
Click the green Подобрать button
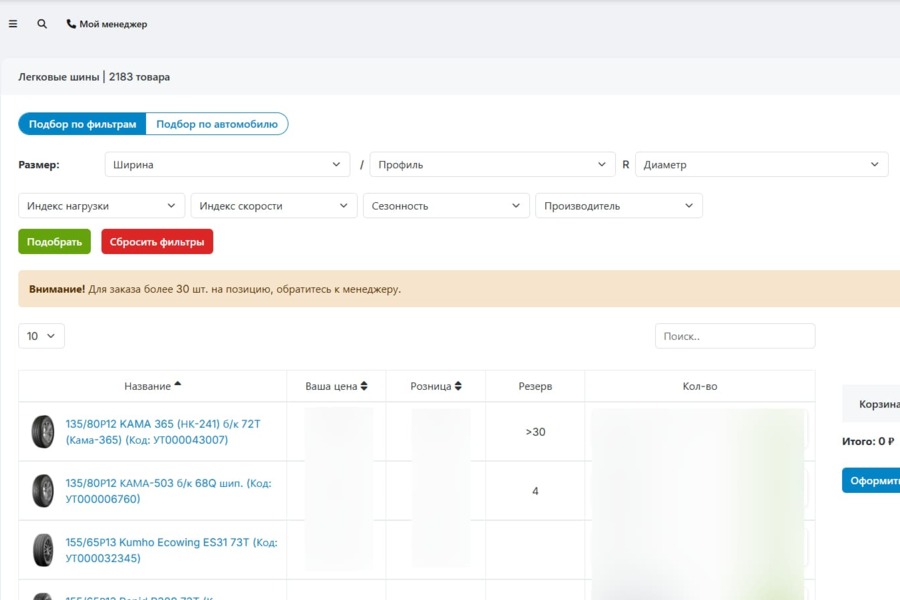[x=55, y=242]
